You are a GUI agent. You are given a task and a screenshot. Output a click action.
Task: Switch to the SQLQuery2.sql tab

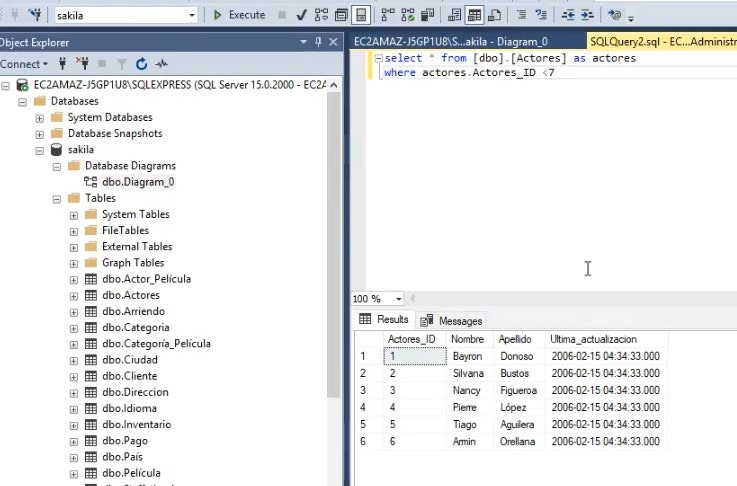(x=662, y=42)
